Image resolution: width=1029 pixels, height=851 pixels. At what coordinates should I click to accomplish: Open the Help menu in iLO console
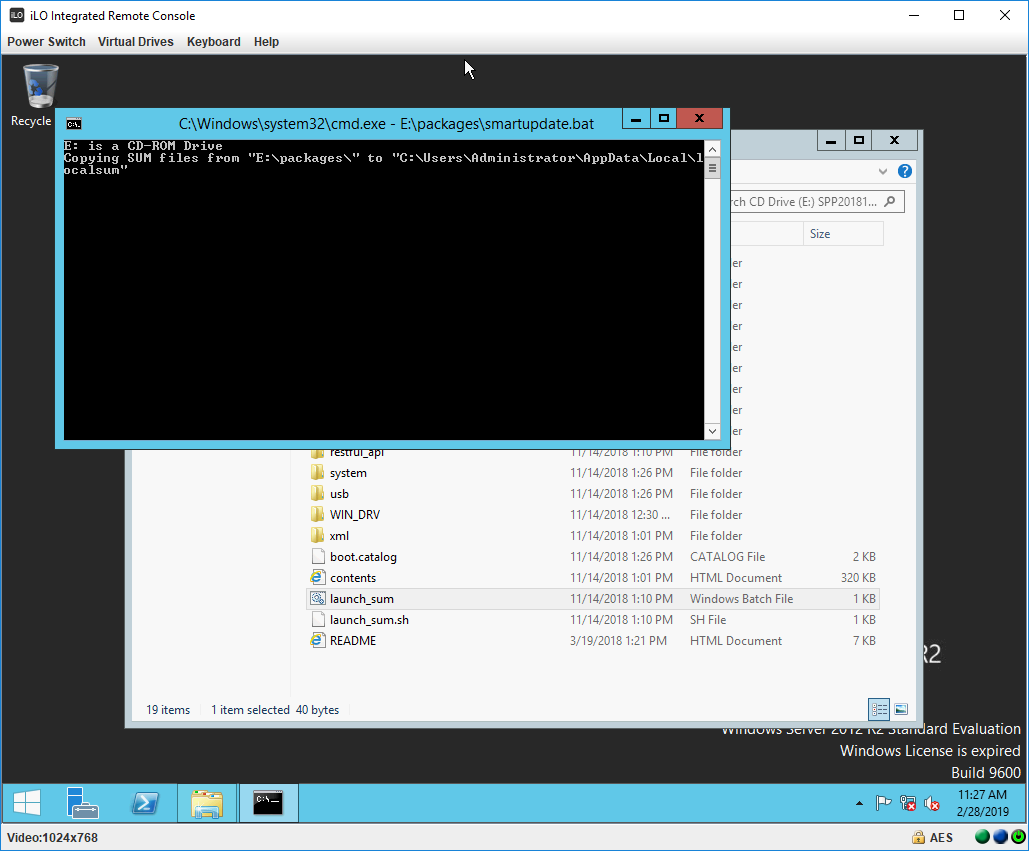pos(266,41)
